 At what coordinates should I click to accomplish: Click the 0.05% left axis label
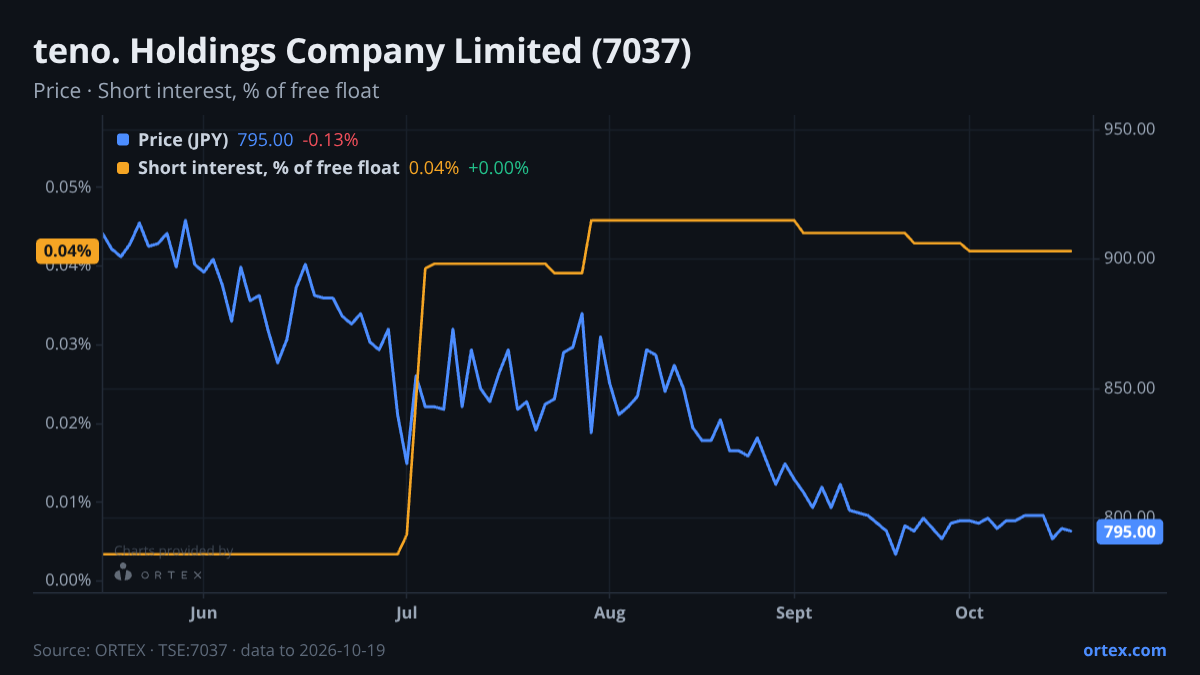[68, 187]
